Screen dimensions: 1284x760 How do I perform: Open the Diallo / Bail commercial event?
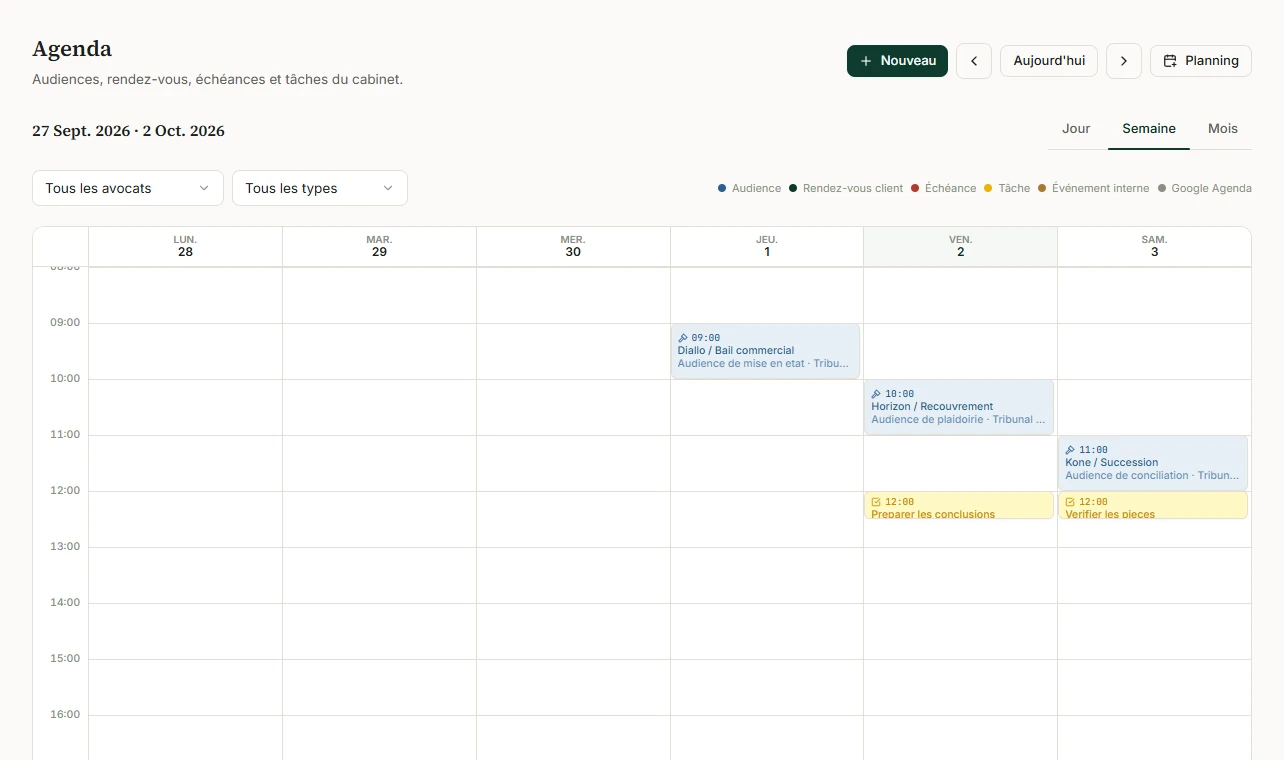click(765, 351)
